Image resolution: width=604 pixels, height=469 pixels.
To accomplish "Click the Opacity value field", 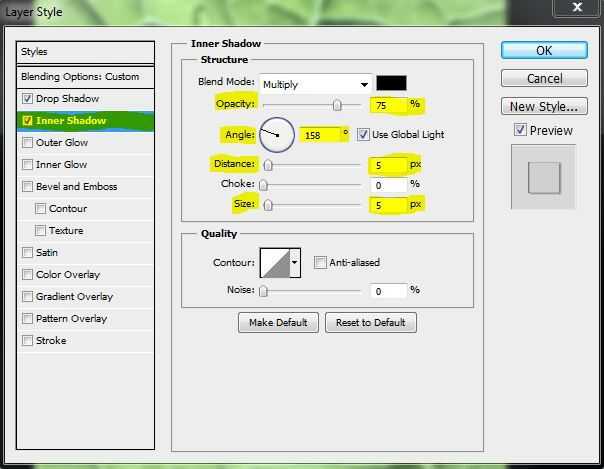I will coord(388,105).
